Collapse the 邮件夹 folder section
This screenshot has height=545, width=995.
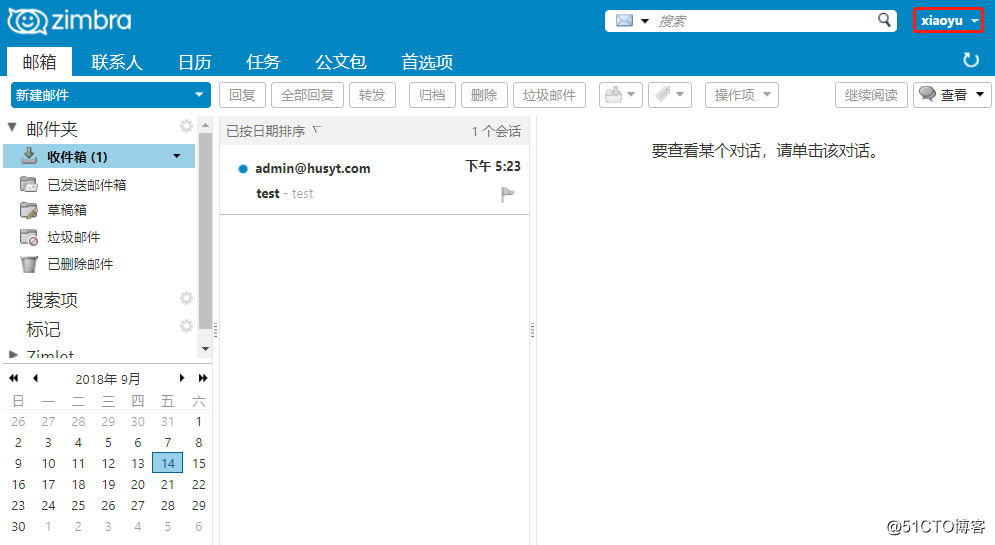(x=12, y=128)
